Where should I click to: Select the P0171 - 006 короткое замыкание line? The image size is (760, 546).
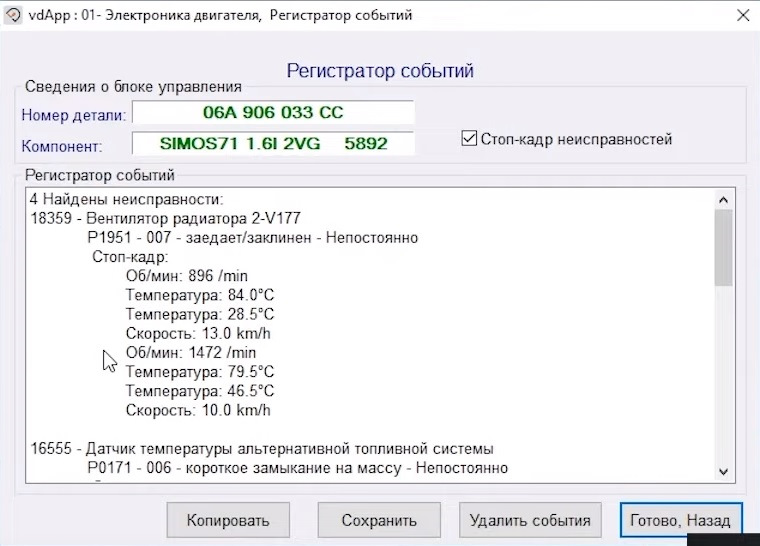298,468
